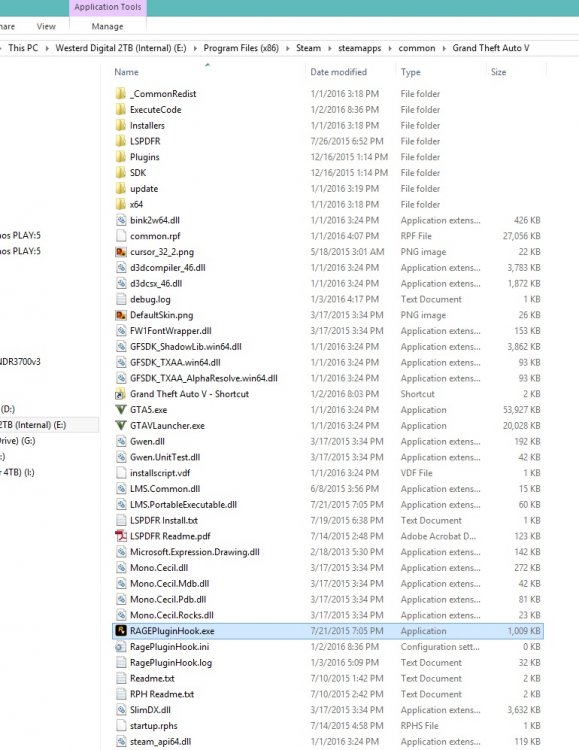Click the cursor_32_2.png image icon
The width and height of the screenshot is (579, 750).
click(121, 251)
